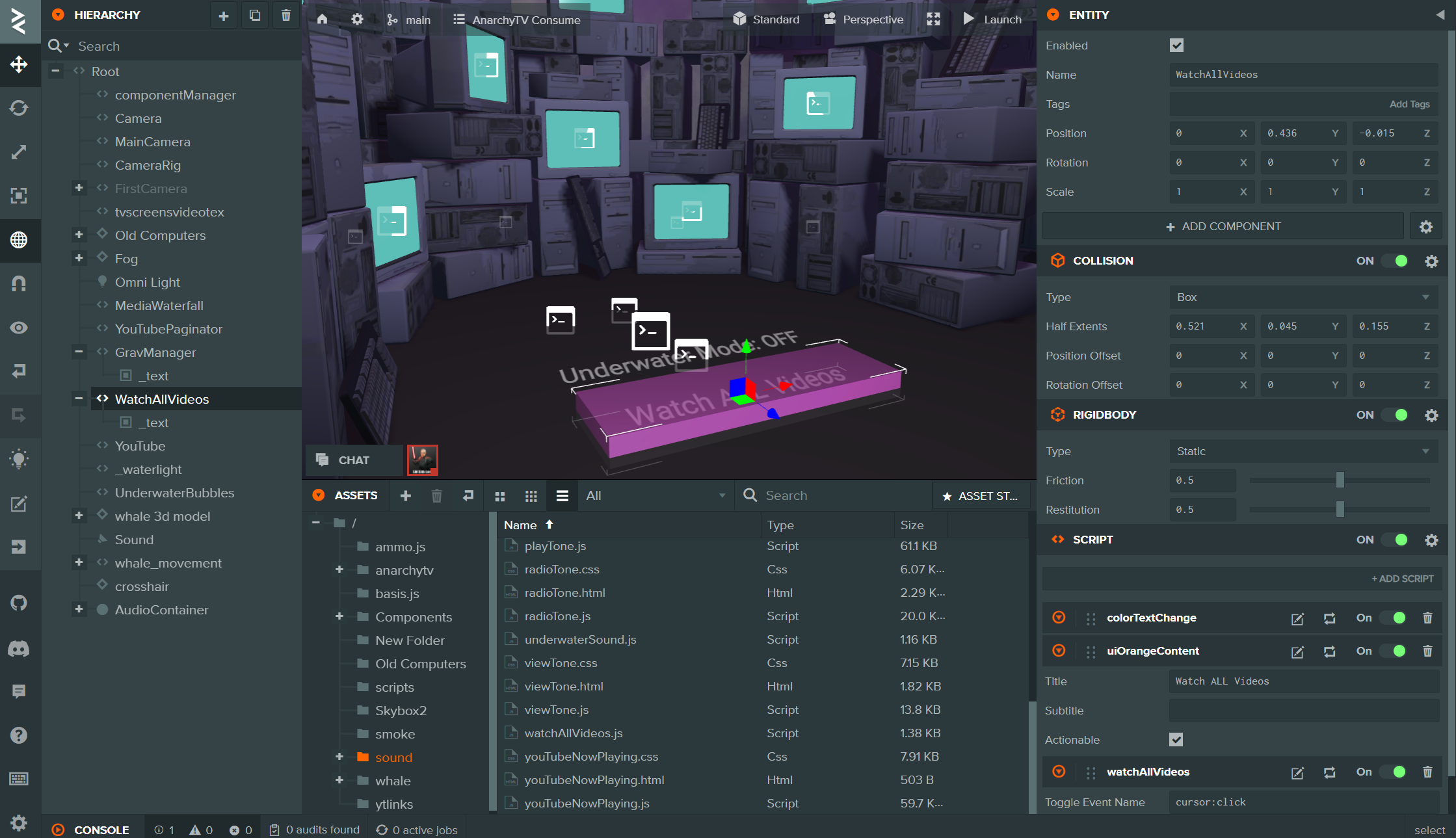Reparse the watchAllVideos script
This screenshot has width=1456, height=838.
[1330, 772]
